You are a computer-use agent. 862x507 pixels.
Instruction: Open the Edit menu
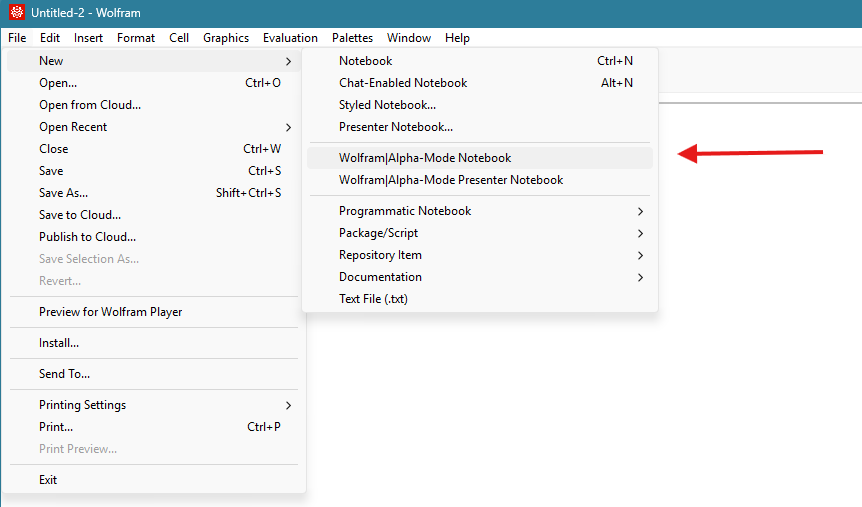point(49,38)
